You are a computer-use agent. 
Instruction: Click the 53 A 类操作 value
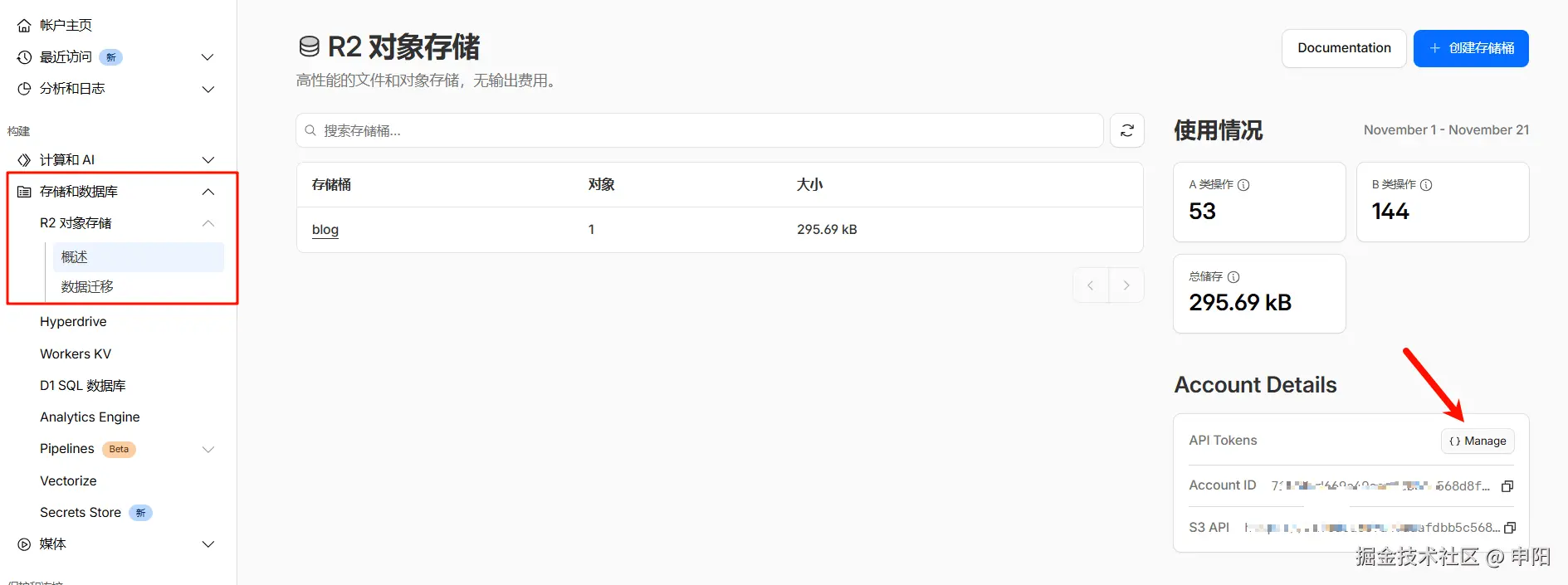(1202, 212)
